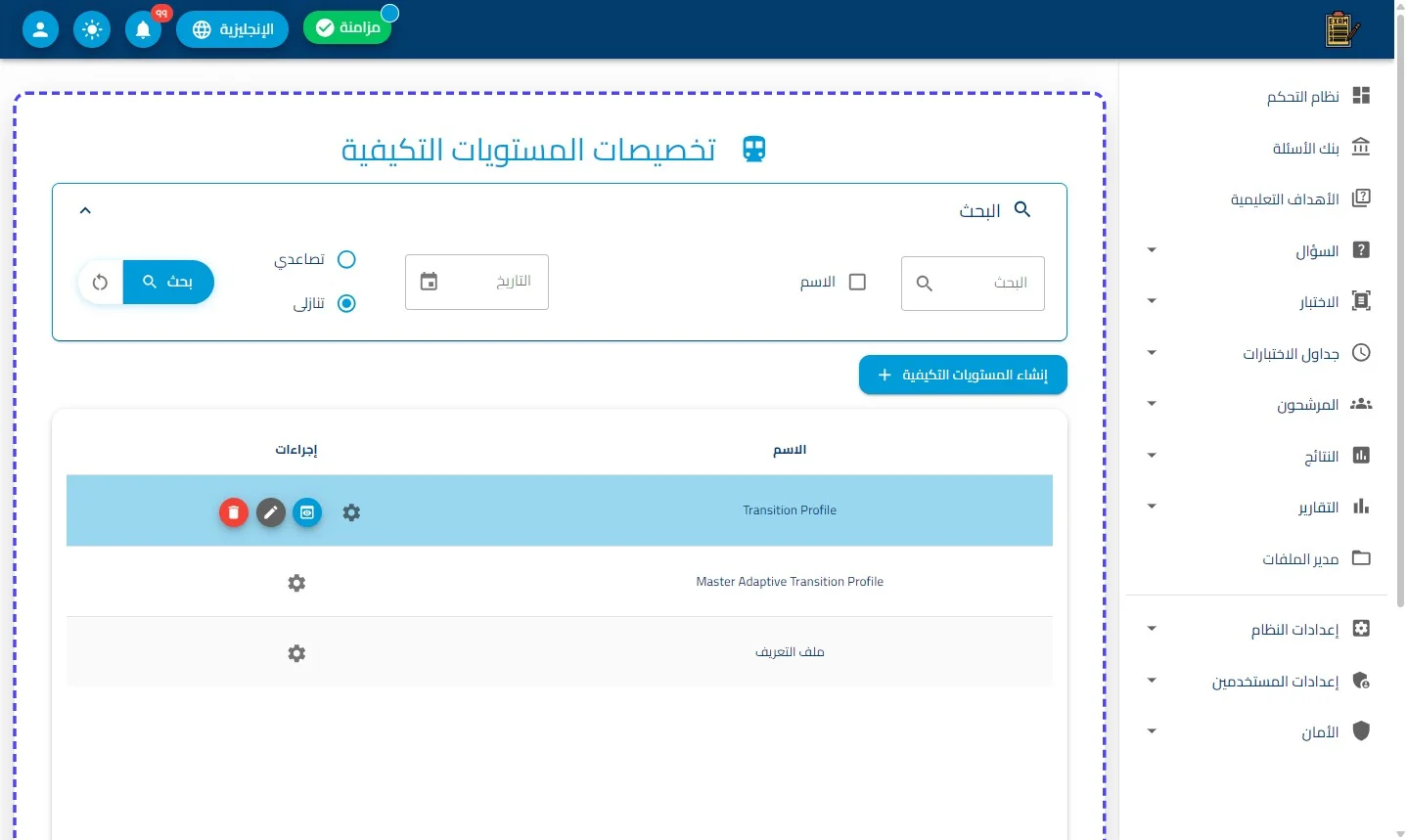Reset the search with refresh icon
This screenshot has width=1407, height=840.
click(x=100, y=283)
